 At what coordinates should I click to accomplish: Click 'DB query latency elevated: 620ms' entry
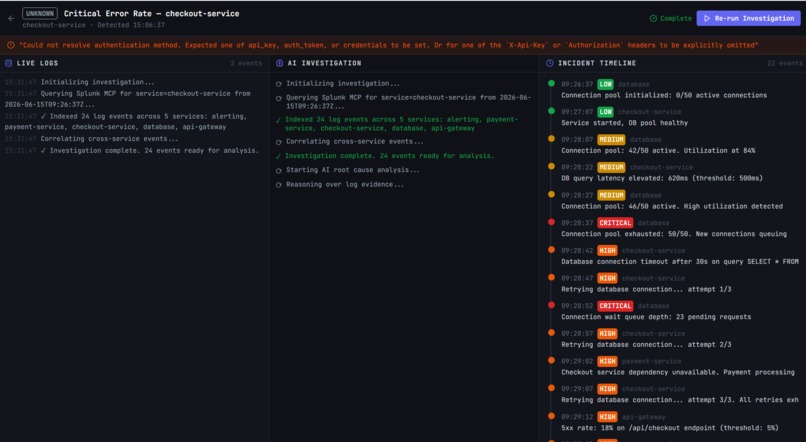pos(662,179)
